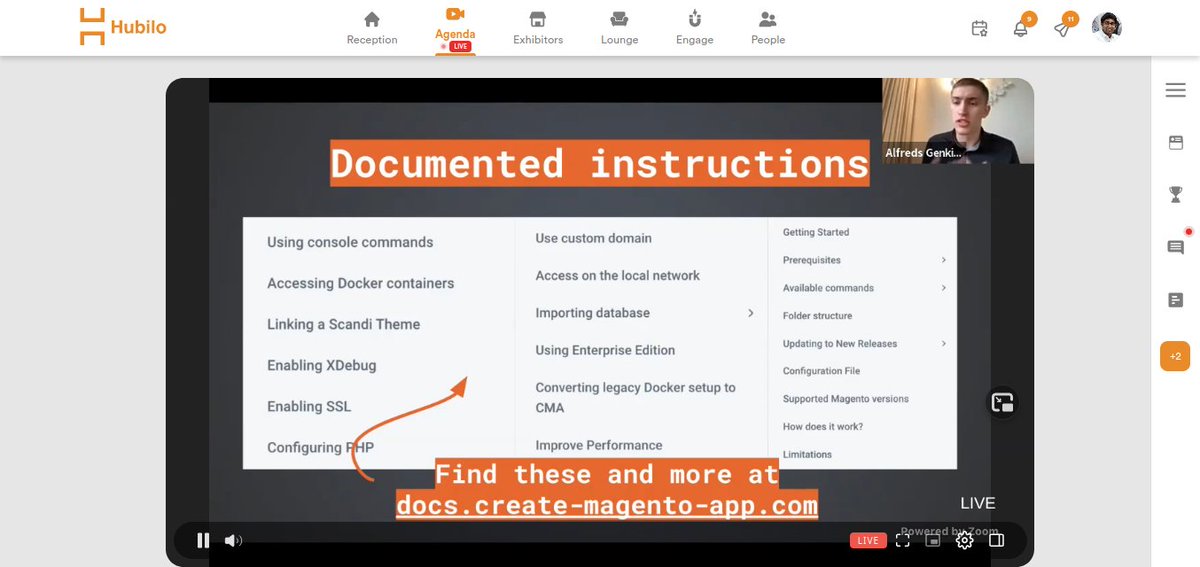Click 'Using Enterprise Edition' text
This screenshot has width=1200, height=567.
coord(605,350)
